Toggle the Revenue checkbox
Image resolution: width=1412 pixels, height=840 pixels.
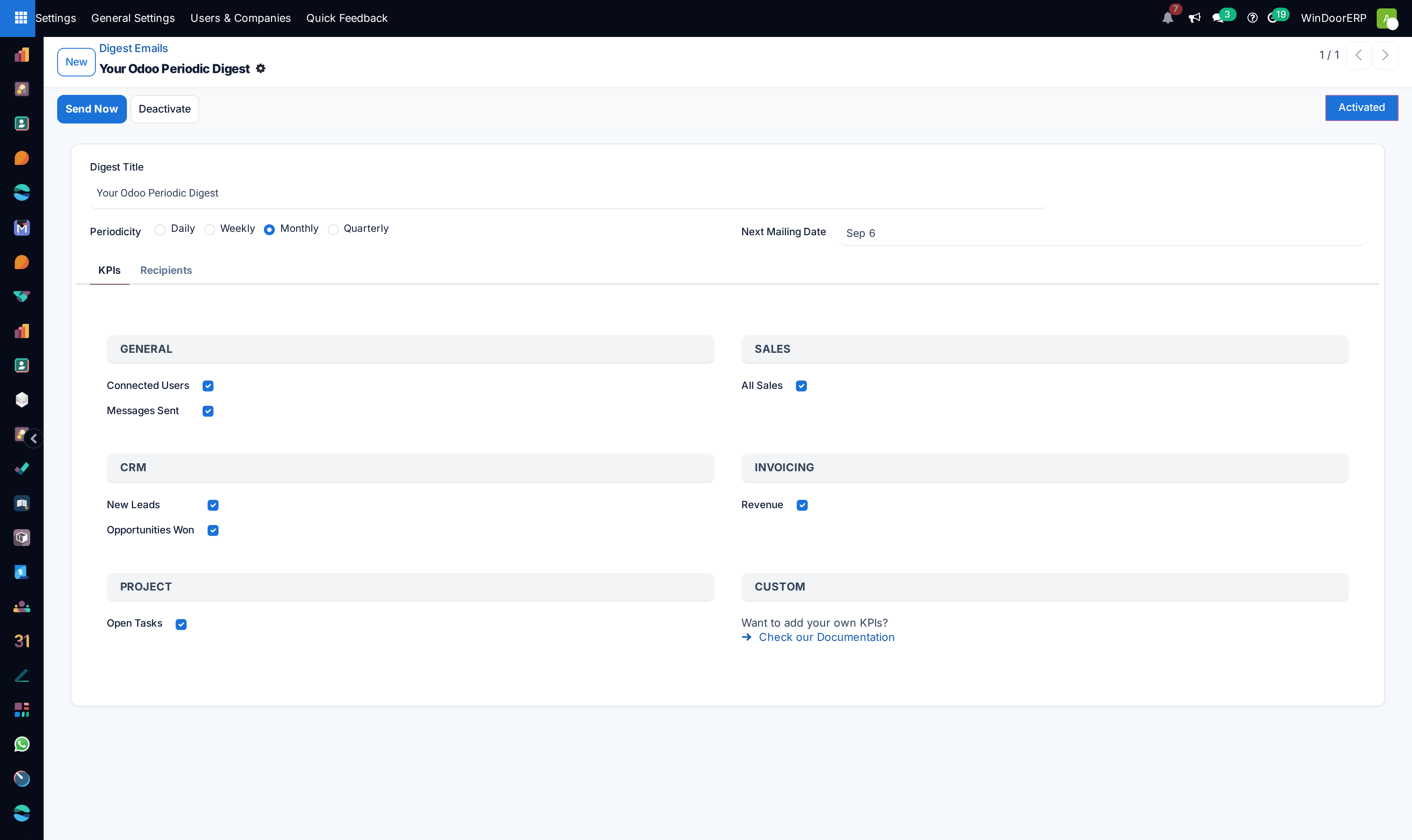click(x=802, y=505)
